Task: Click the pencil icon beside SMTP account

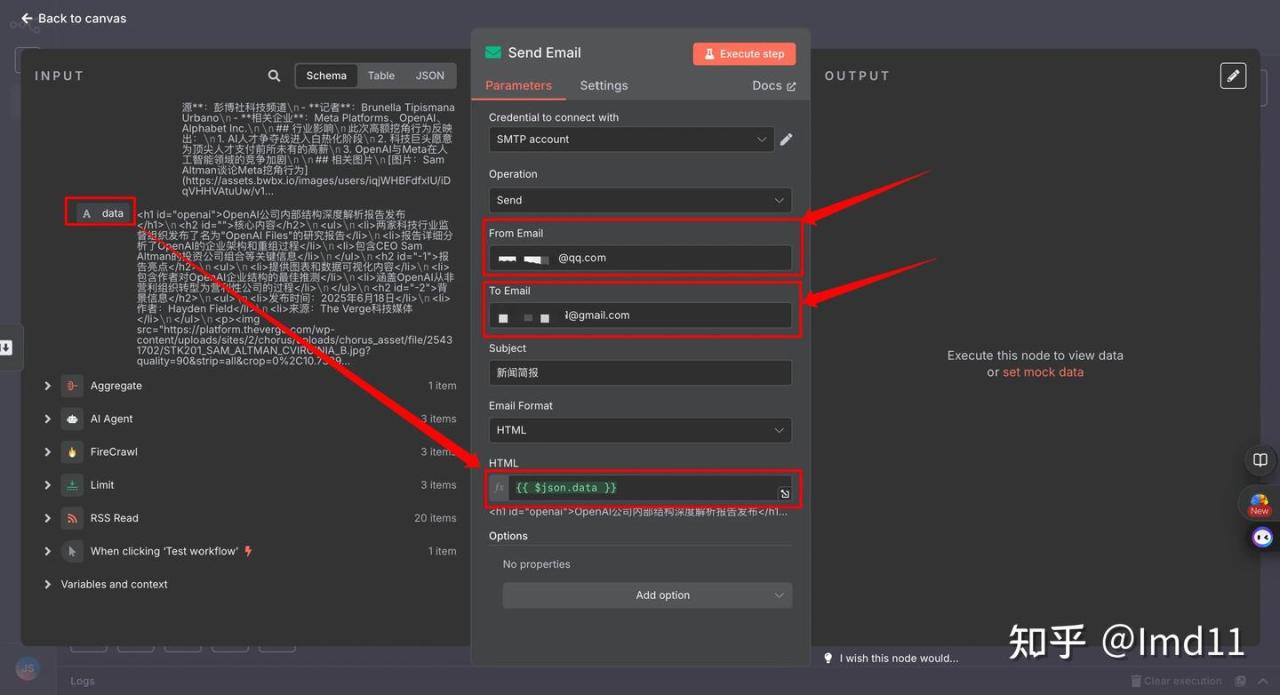Action: click(786, 140)
